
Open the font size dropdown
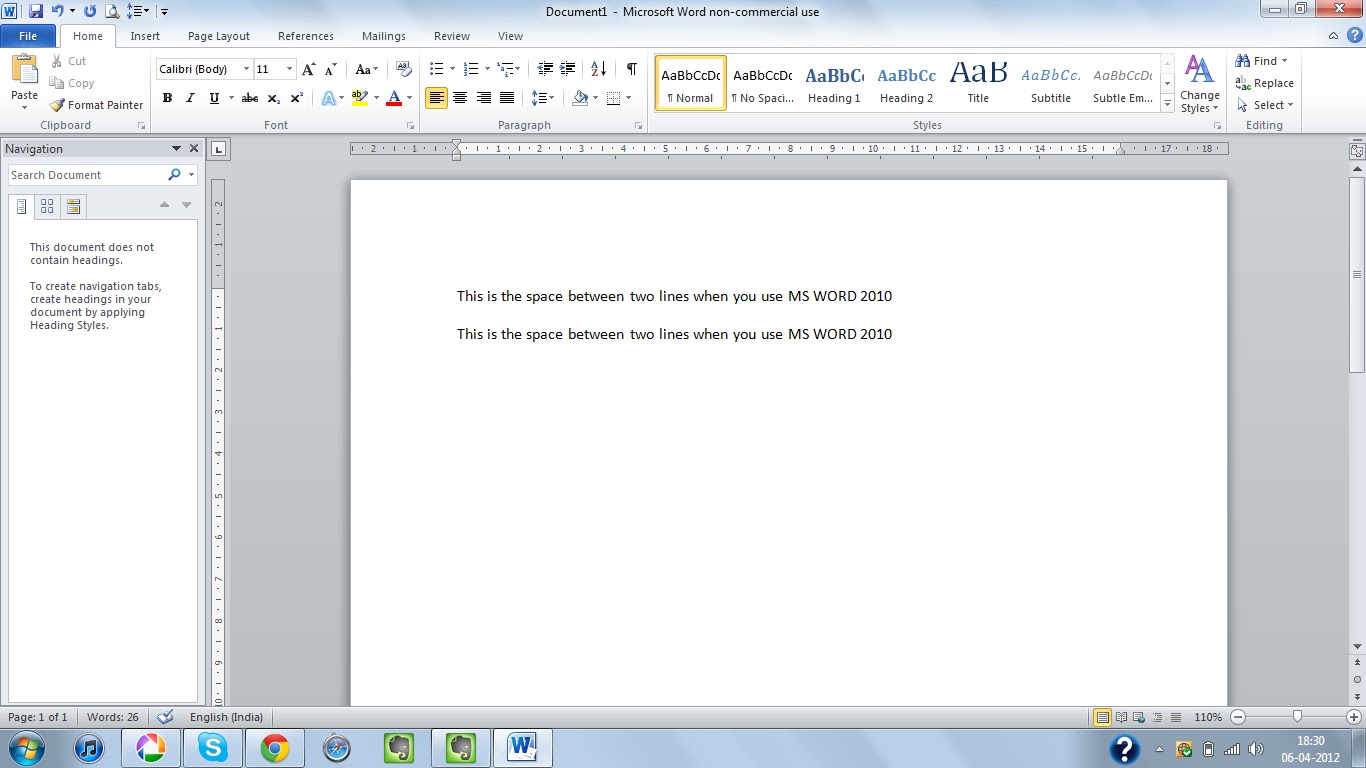pyautogui.click(x=289, y=69)
